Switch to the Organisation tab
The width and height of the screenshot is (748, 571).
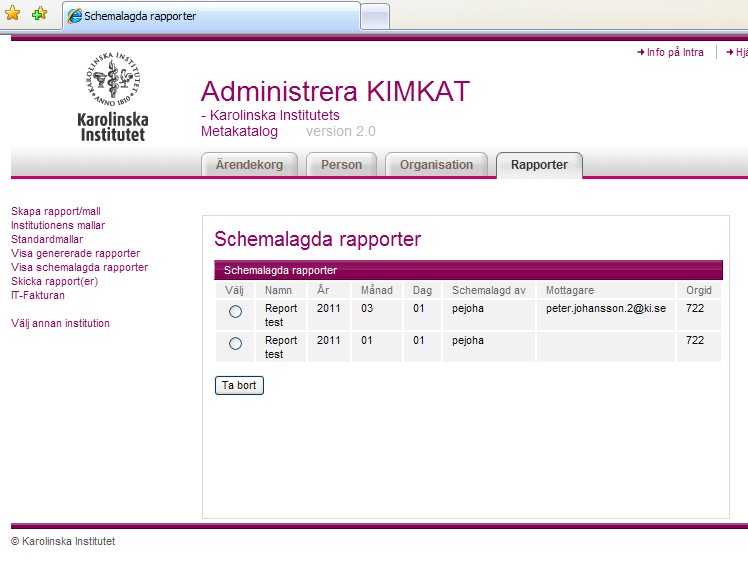436,165
